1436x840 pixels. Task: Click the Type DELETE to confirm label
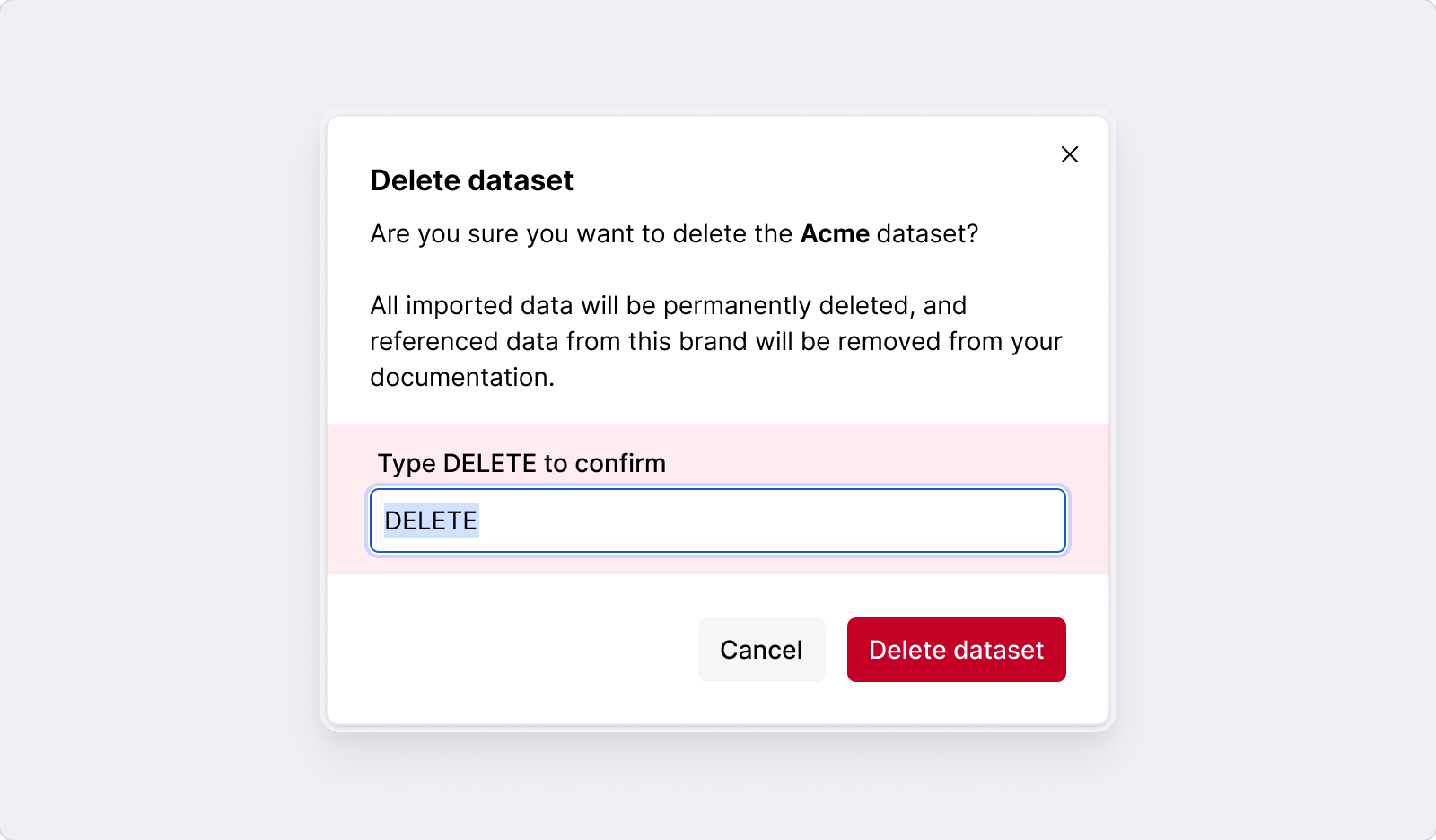click(x=521, y=463)
